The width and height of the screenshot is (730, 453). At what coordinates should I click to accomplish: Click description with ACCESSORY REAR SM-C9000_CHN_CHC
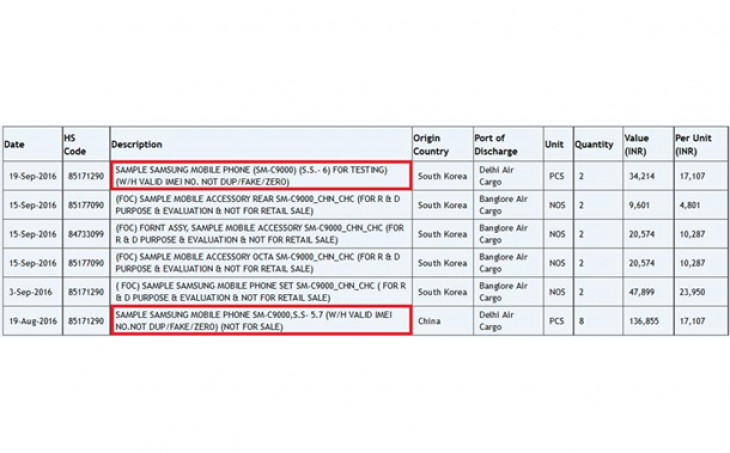[x=261, y=205]
